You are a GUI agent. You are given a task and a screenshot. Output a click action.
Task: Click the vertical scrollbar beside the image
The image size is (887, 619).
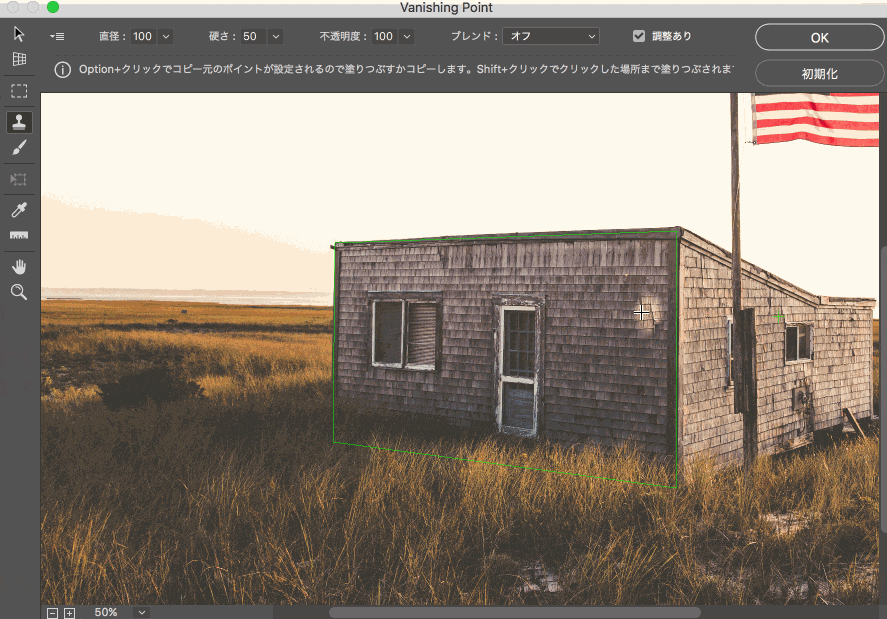[x=883, y=389]
